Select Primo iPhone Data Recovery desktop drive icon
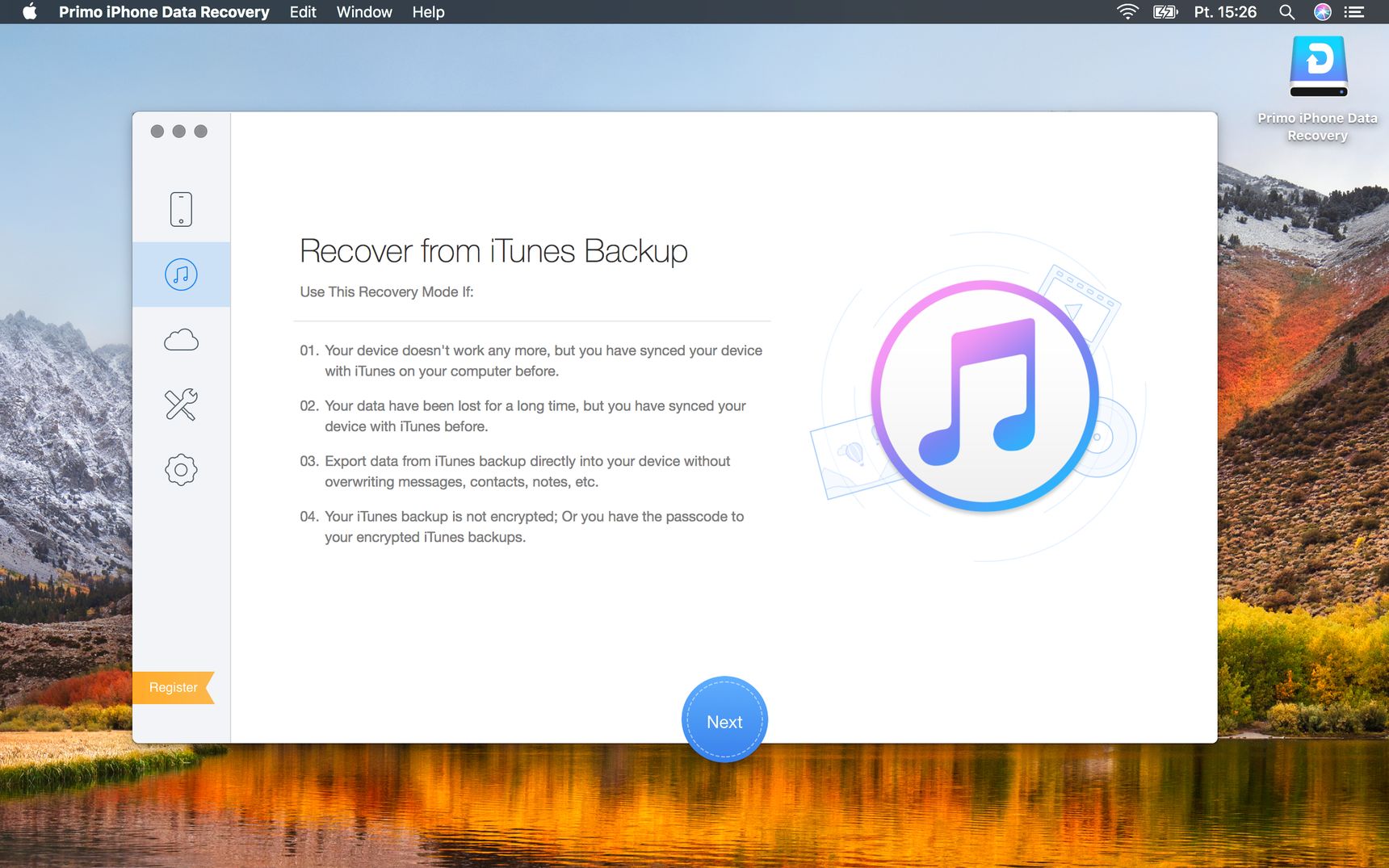Screen dimensions: 1389x868 click(x=1318, y=66)
